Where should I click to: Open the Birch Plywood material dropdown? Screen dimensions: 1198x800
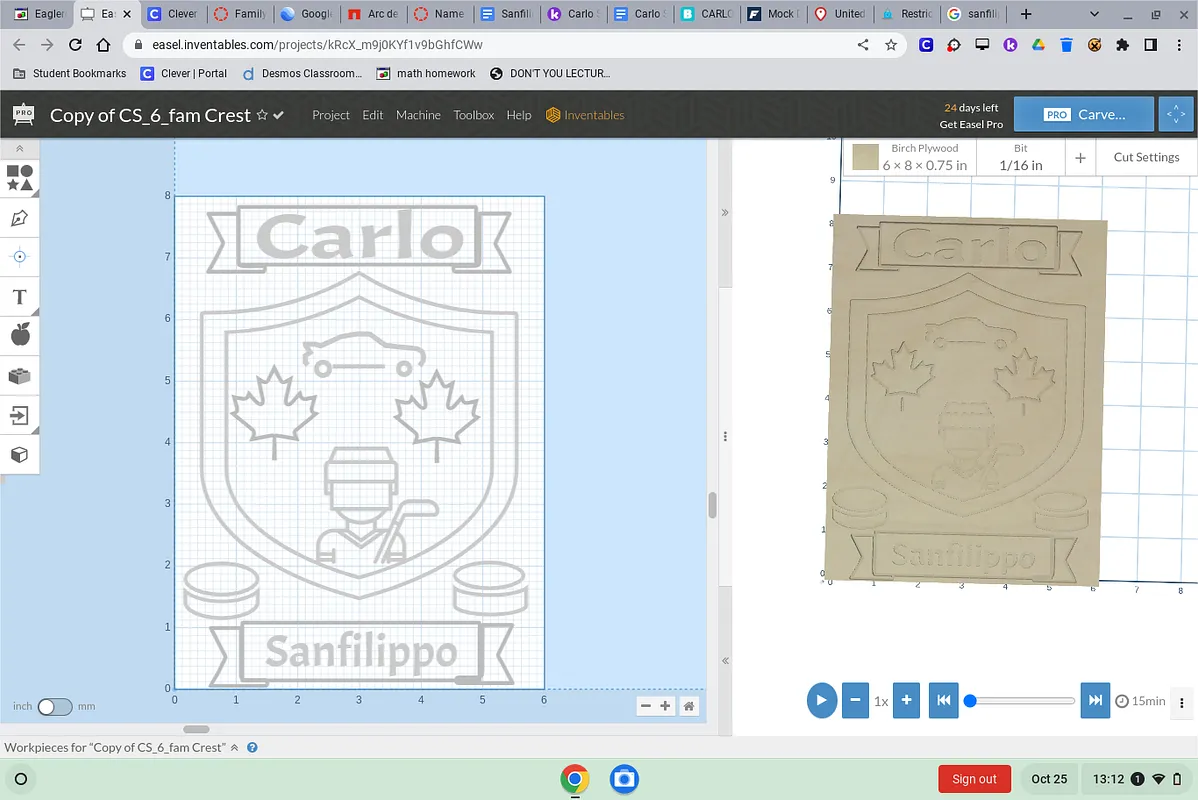tap(910, 157)
